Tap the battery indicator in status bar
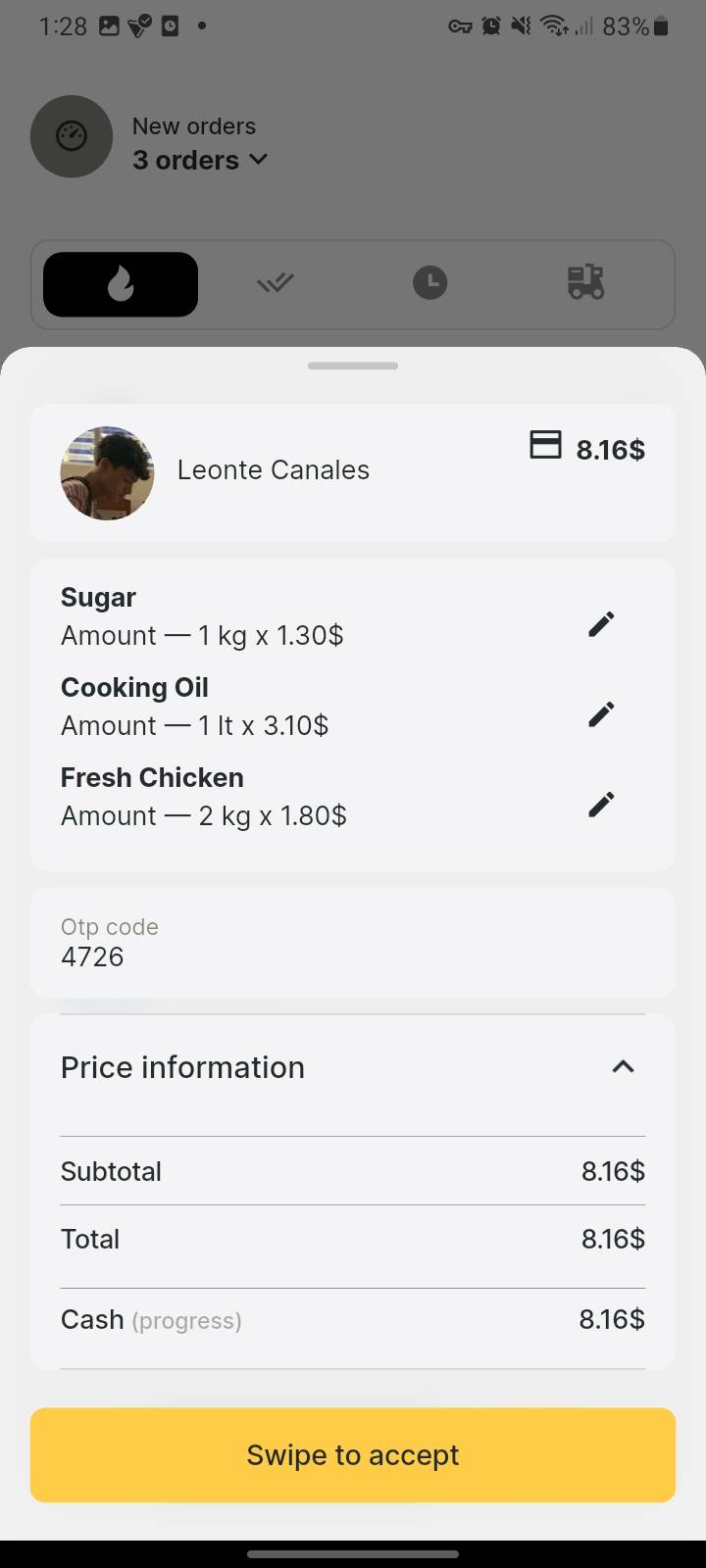The width and height of the screenshot is (706, 1568). point(660,26)
